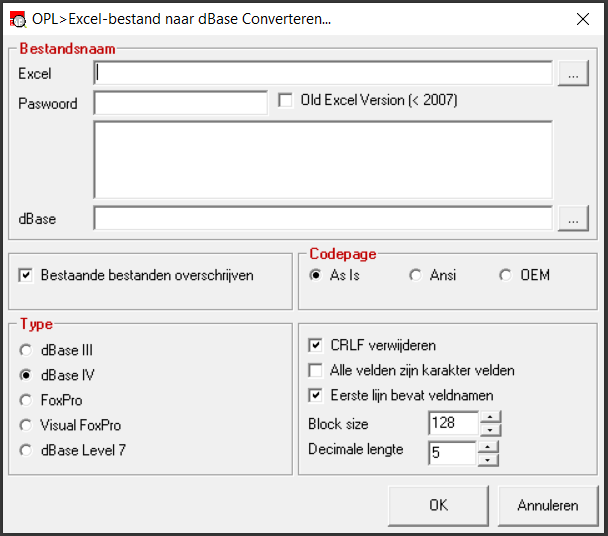Uncheck CRLF verwijderen option
The height and width of the screenshot is (536, 608).
315,345
